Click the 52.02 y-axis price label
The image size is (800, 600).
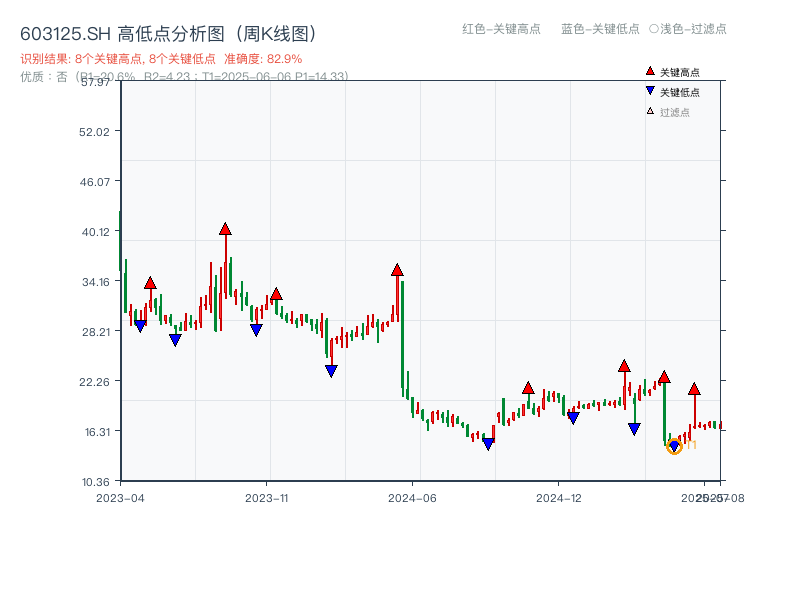click(x=96, y=132)
